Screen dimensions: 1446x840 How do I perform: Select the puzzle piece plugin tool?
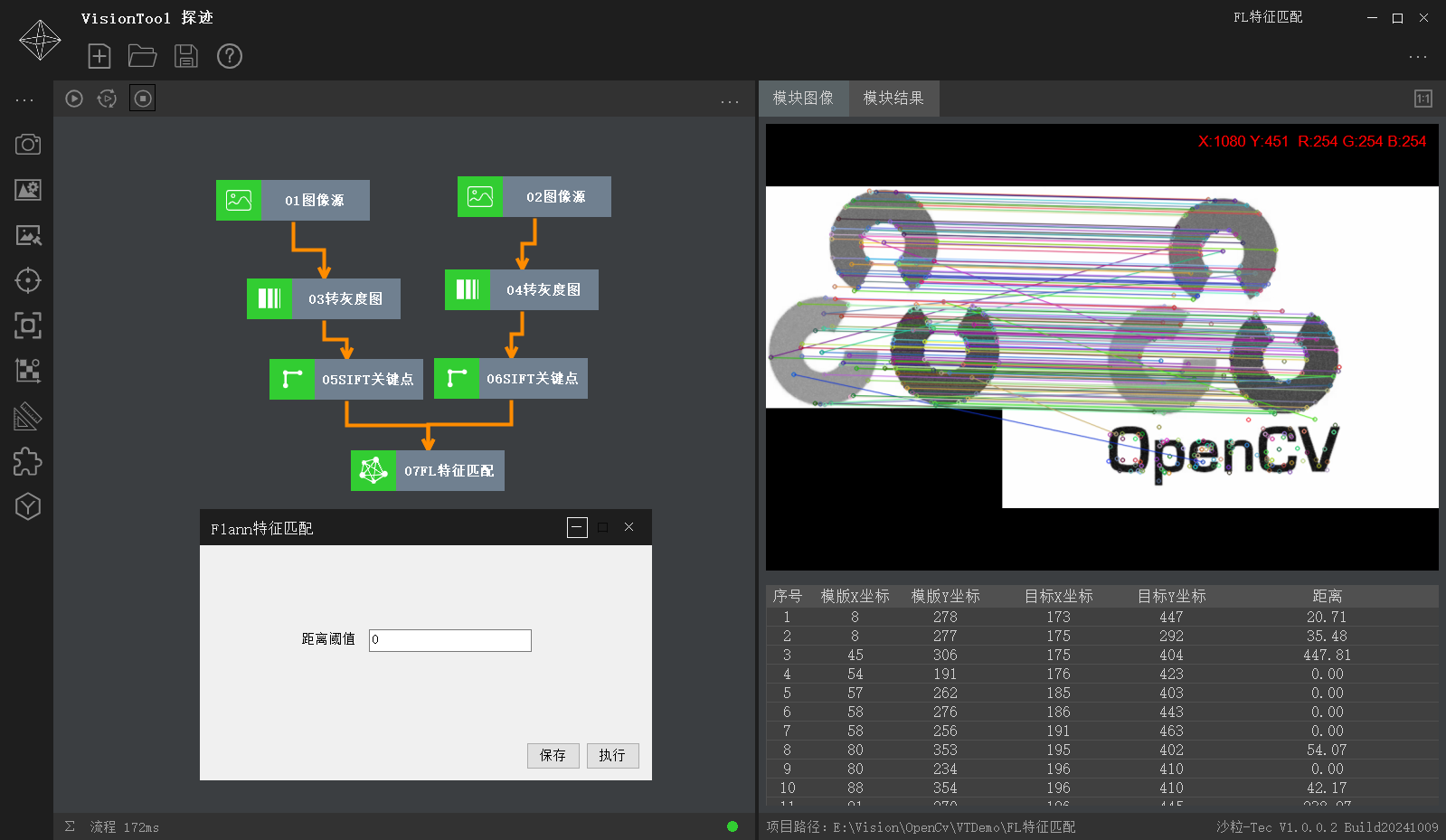point(28,461)
